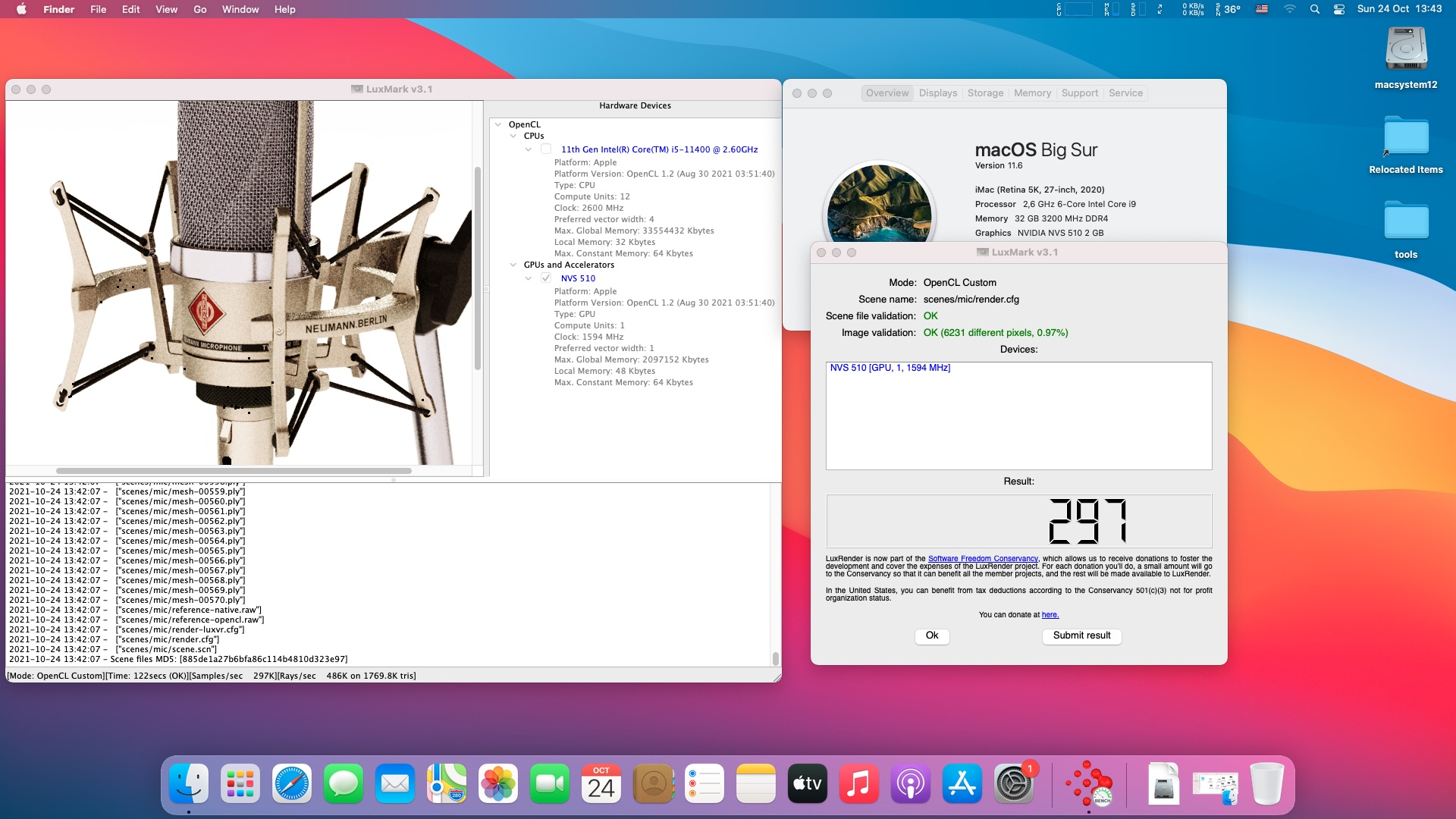1456x819 pixels.
Task: Collapse the OpenCL tree node
Action: [498, 124]
